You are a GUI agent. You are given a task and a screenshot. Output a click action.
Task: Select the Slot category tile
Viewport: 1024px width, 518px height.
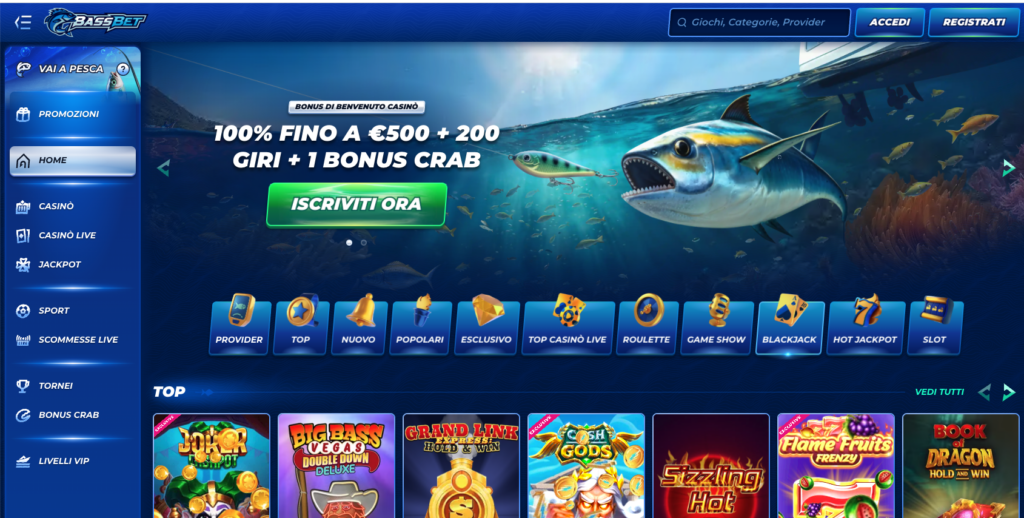pos(935,325)
